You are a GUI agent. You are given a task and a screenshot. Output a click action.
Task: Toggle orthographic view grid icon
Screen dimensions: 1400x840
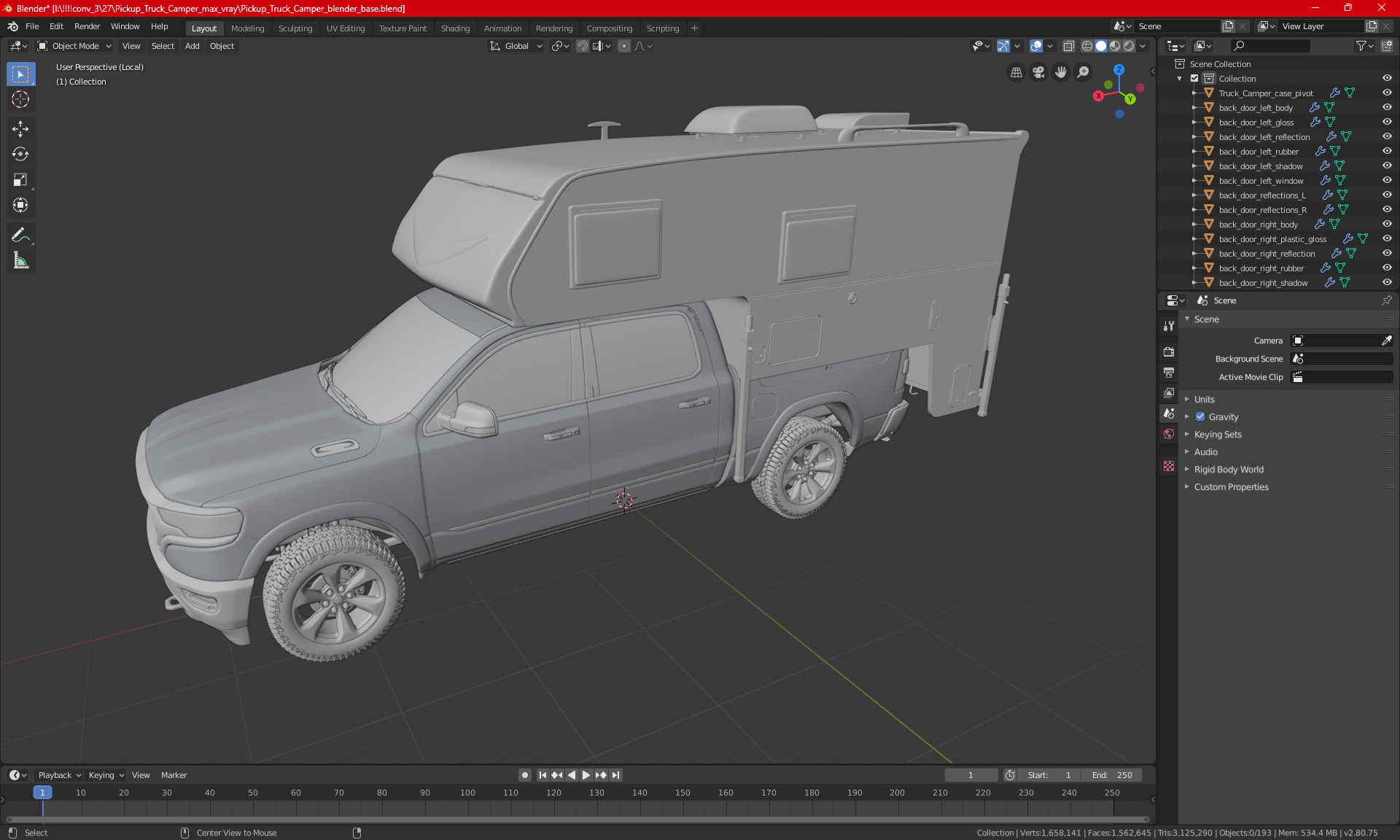[1016, 72]
